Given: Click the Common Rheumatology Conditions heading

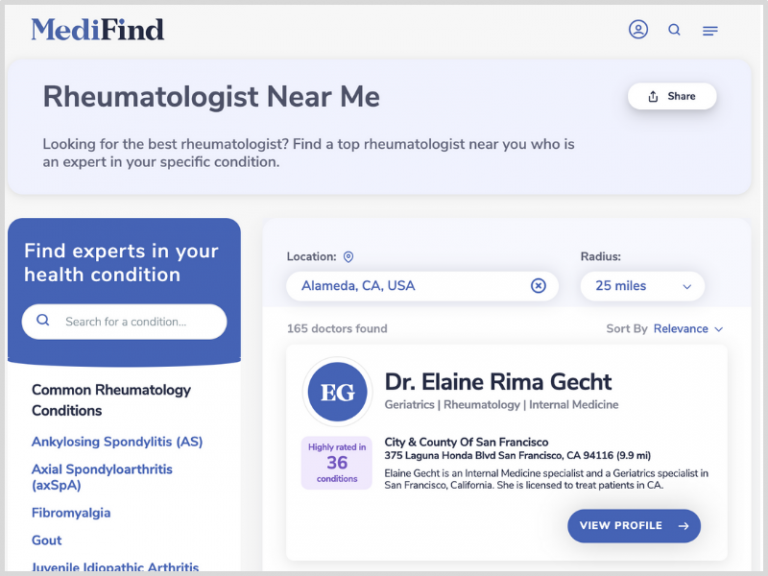Looking at the screenshot, I should (111, 400).
